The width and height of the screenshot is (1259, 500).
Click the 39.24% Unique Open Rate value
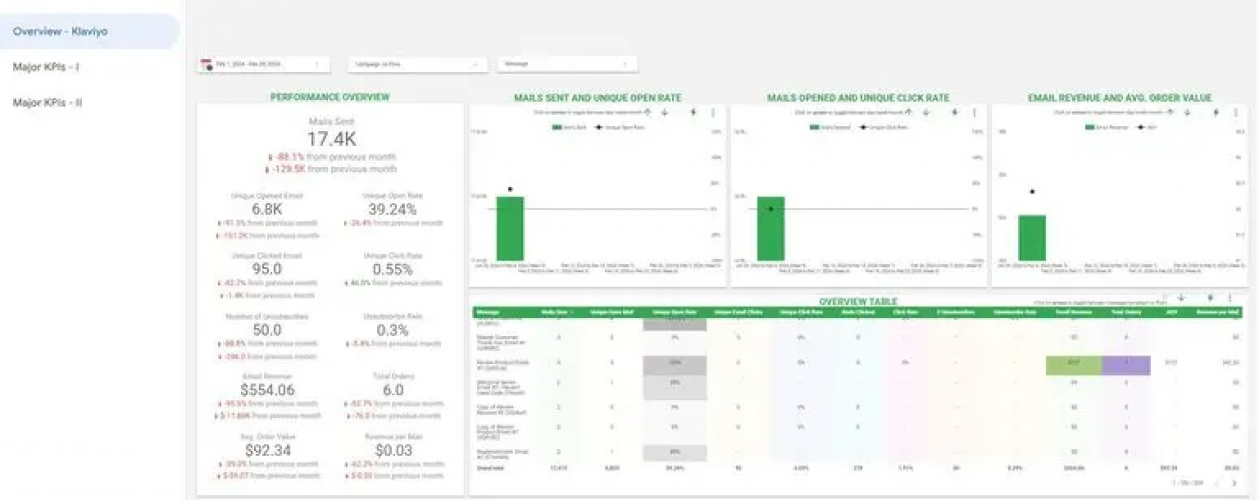[x=392, y=210]
